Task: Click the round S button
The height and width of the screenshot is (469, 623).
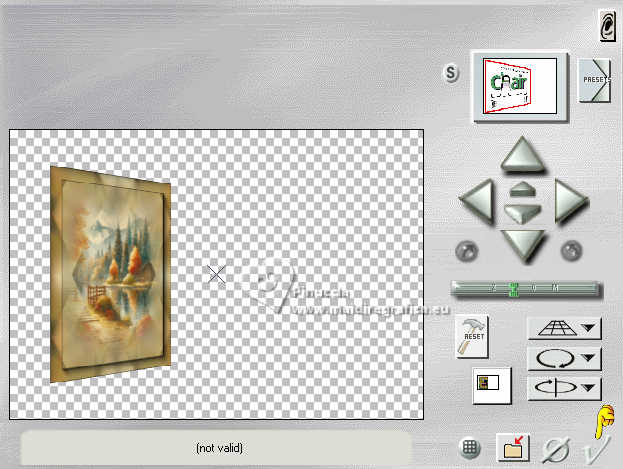Action: [x=451, y=73]
